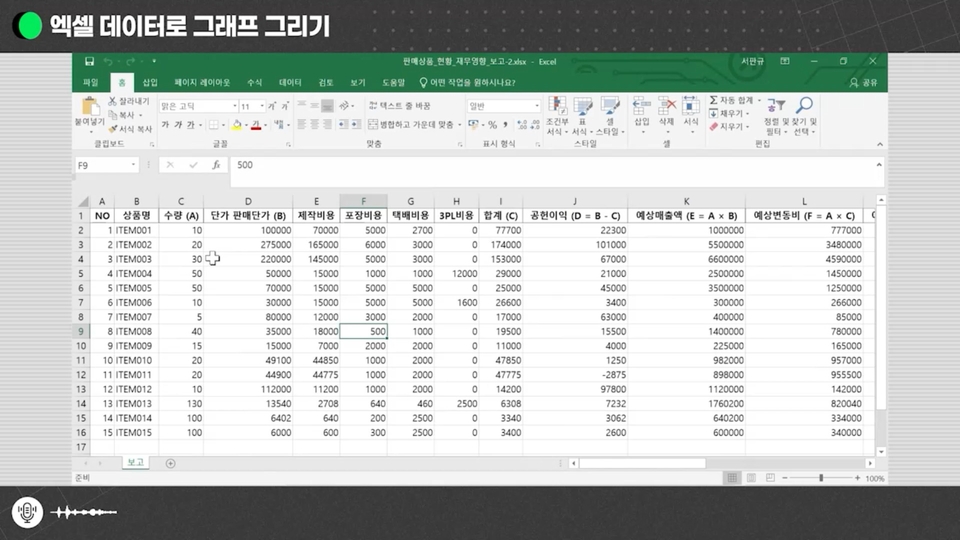
Task: Click the Paste (붙여넣기) clipboard icon
Action: (90, 107)
